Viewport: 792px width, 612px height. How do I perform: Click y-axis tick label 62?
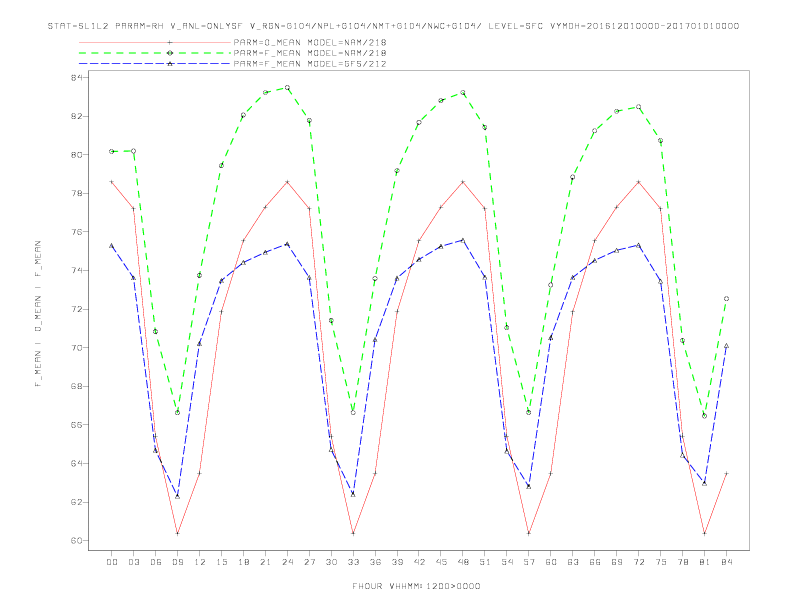pyautogui.click(x=77, y=502)
